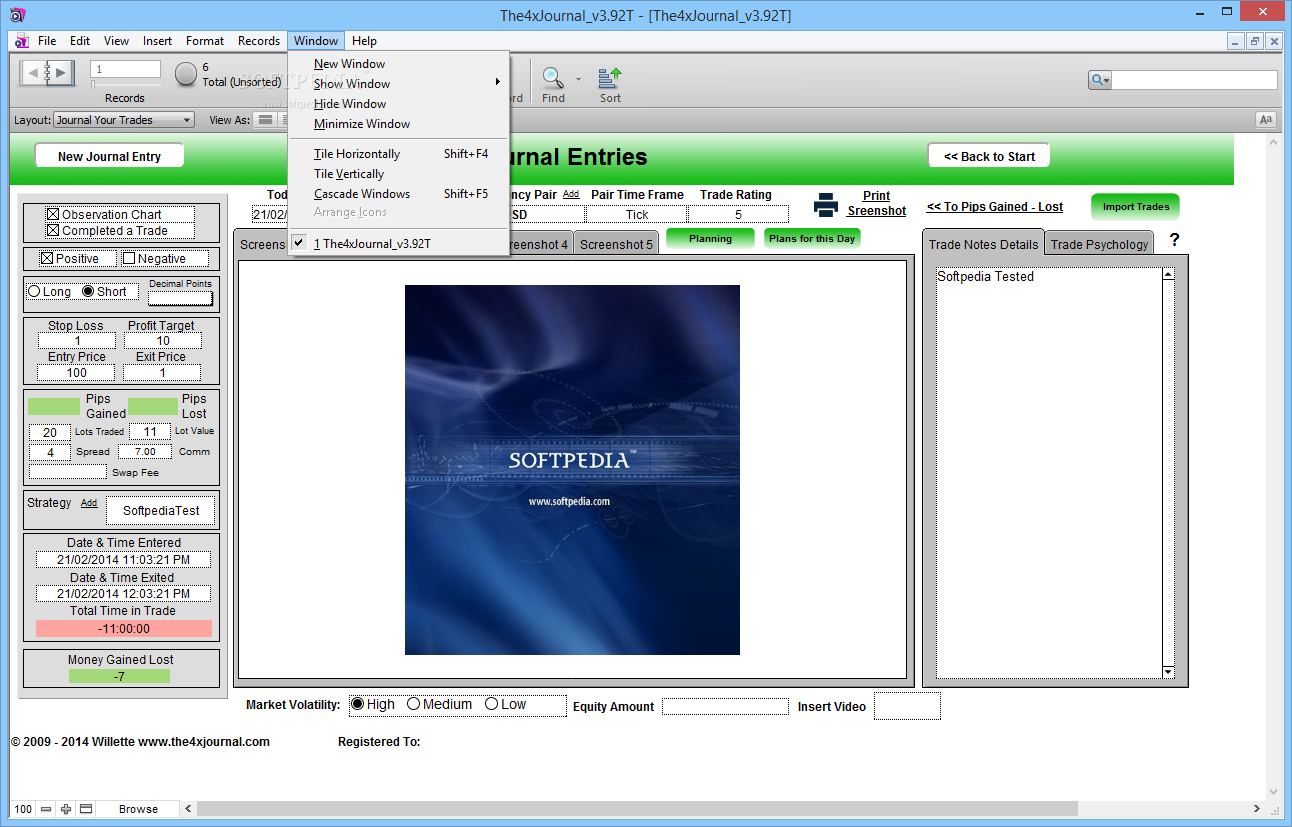The height and width of the screenshot is (827, 1292).
Task: Click the document icon beside File menu
Action: pos(21,41)
